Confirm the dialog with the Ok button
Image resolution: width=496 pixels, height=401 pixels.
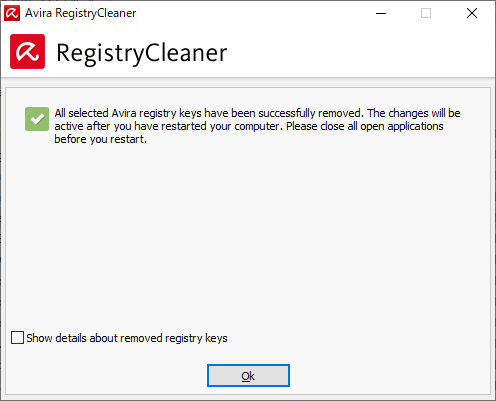pyautogui.click(x=248, y=376)
